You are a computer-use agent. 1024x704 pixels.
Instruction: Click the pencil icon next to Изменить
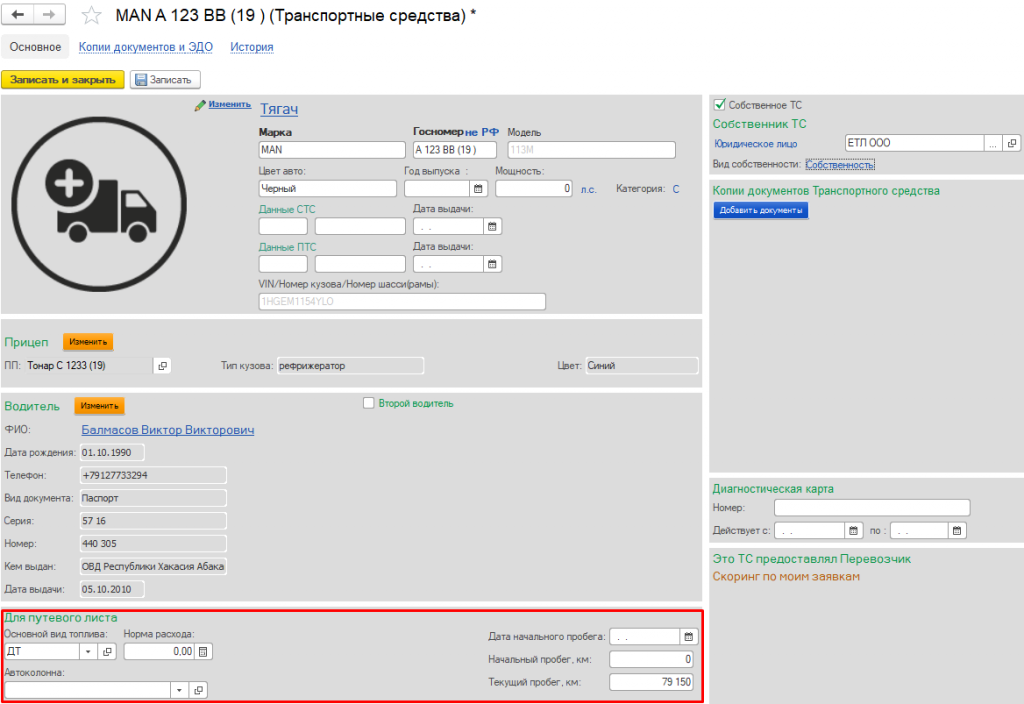coord(200,105)
